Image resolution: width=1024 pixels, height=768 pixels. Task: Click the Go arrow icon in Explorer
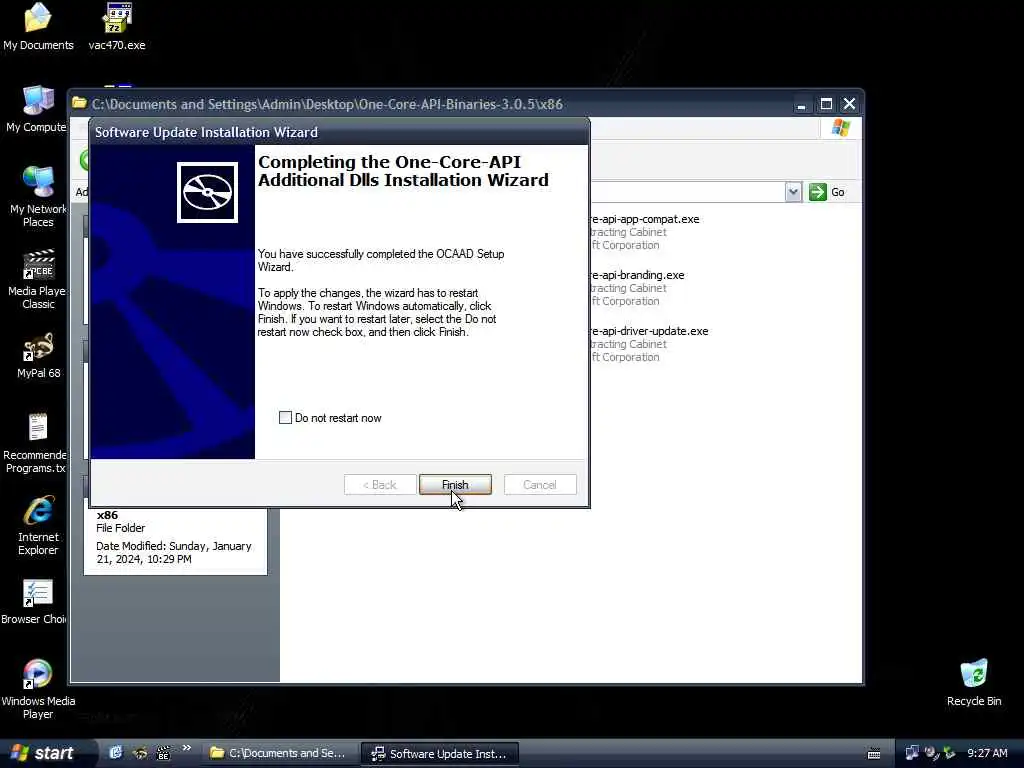818,192
